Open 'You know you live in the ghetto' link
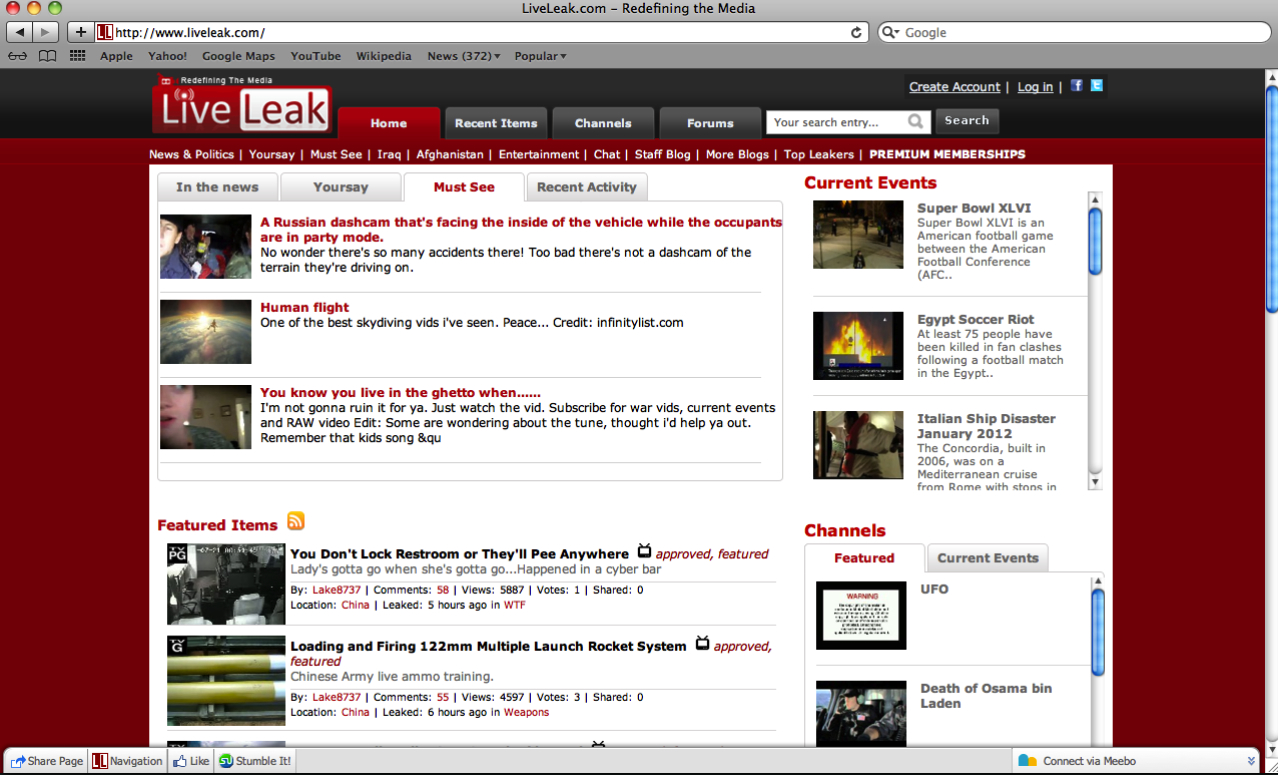Screen dimensions: 1278x775 pyautogui.click(x=400, y=392)
